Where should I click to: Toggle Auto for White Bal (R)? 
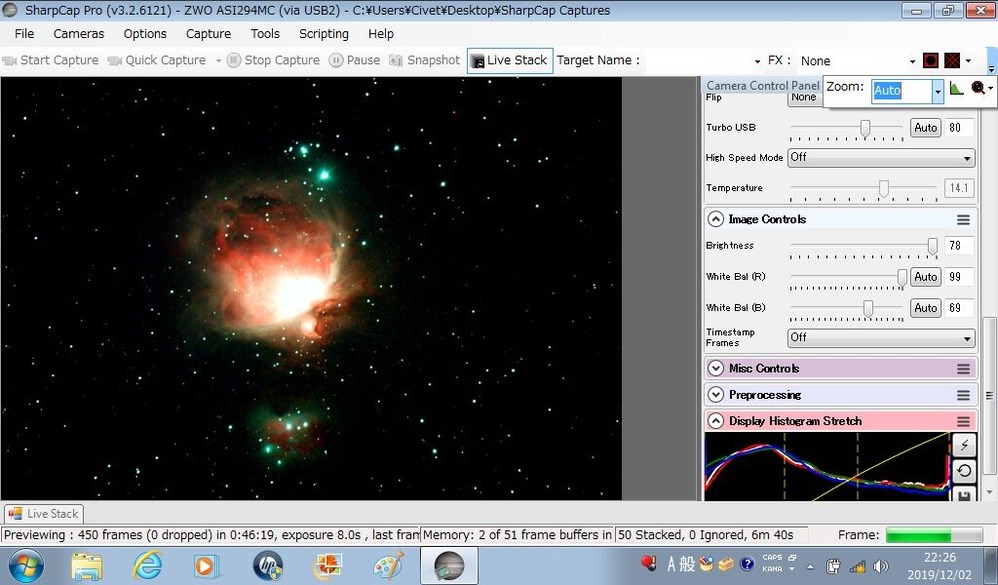coord(925,277)
